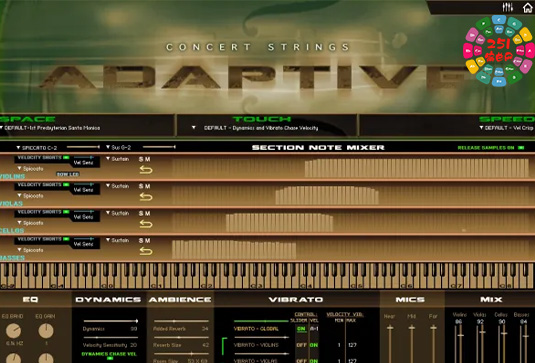Select the MIX panel header
535x363 pixels.
click(491, 300)
